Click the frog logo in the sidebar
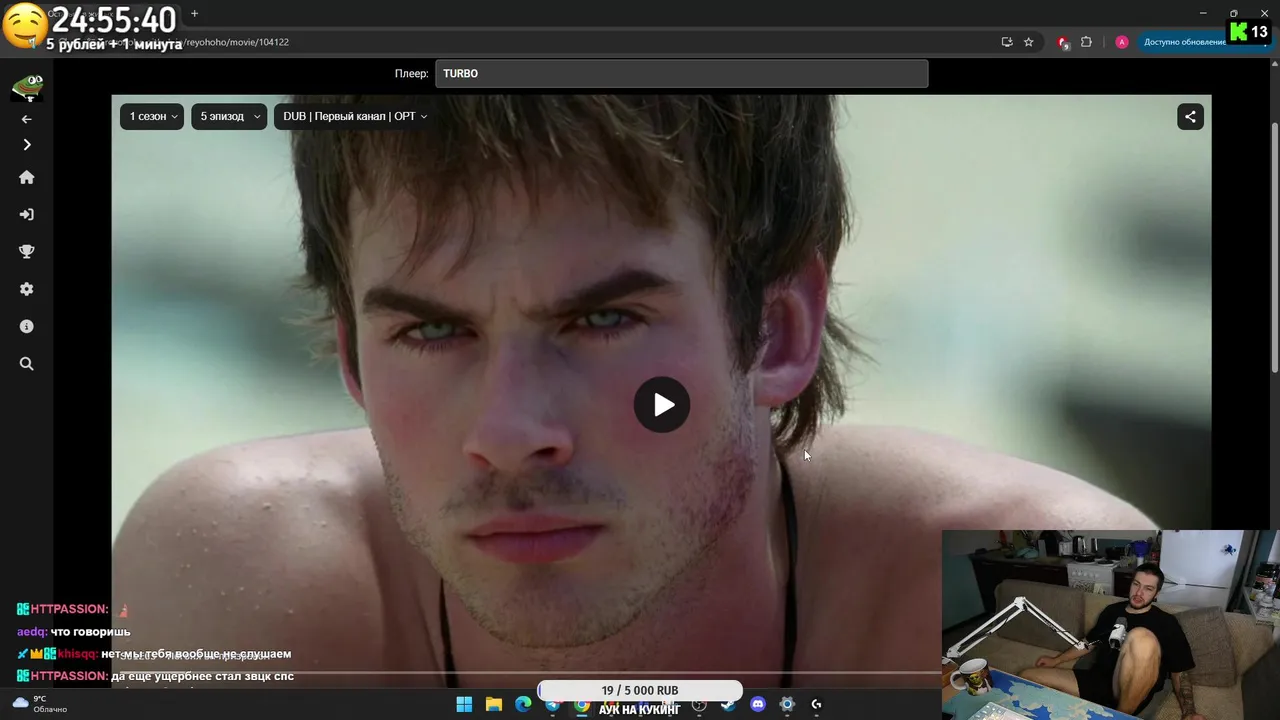The height and width of the screenshot is (720, 1280). 27,87
